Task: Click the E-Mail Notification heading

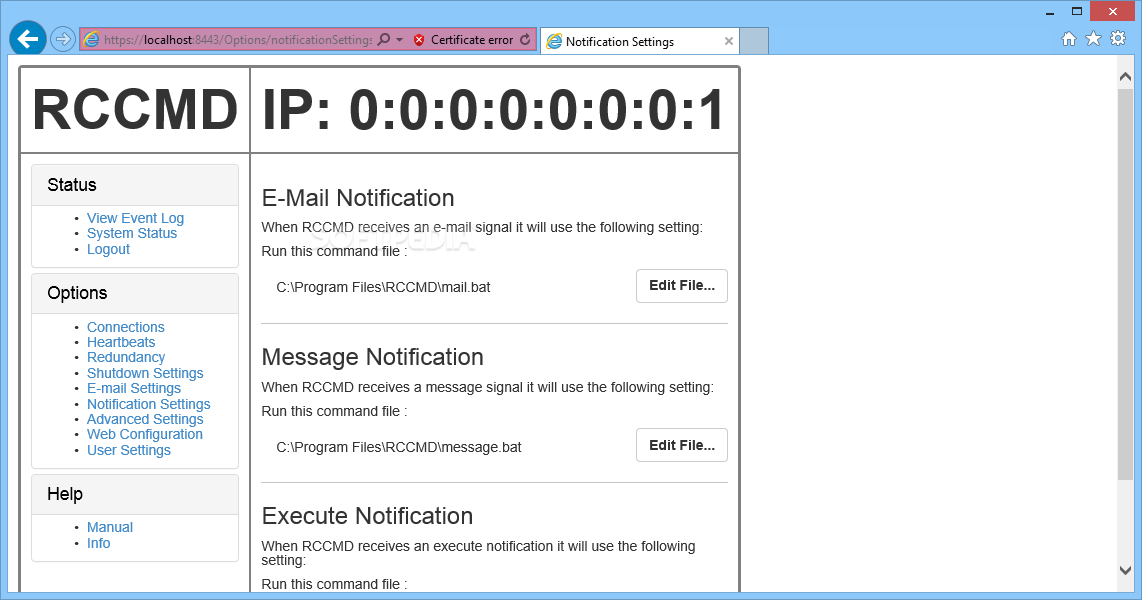Action: point(358,198)
